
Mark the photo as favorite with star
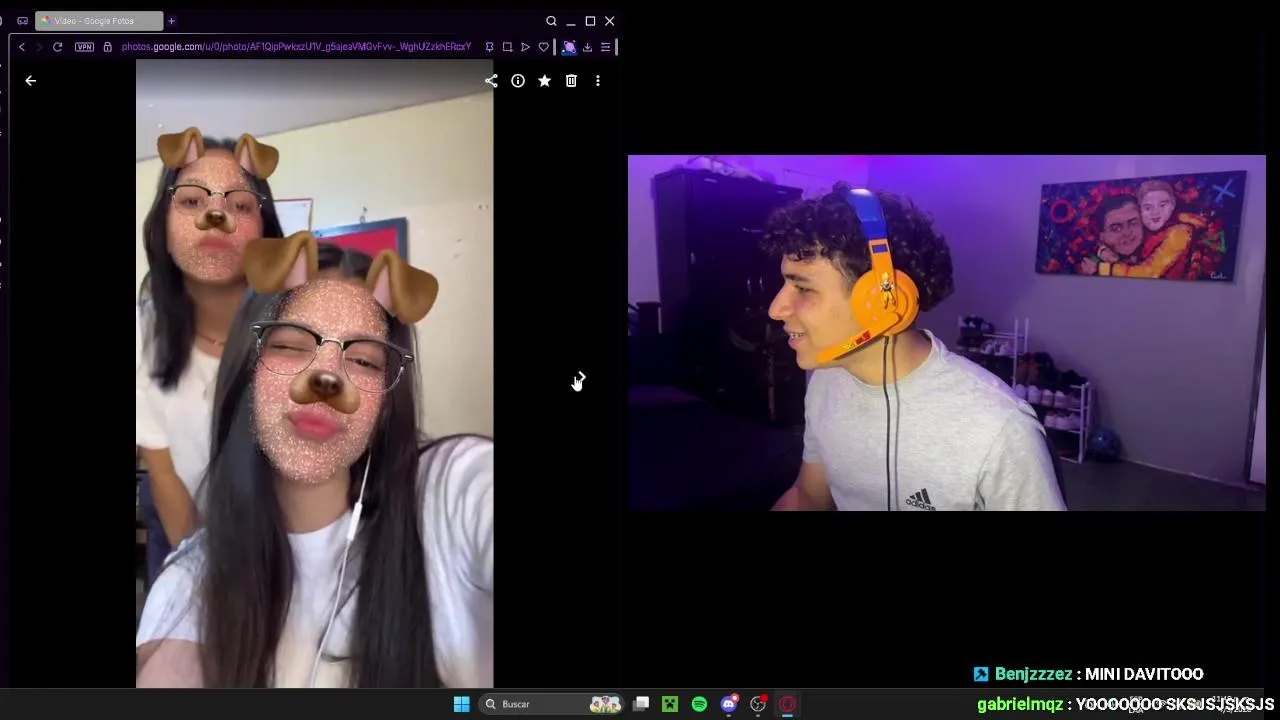pyautogui.click(x=544, y=81)
